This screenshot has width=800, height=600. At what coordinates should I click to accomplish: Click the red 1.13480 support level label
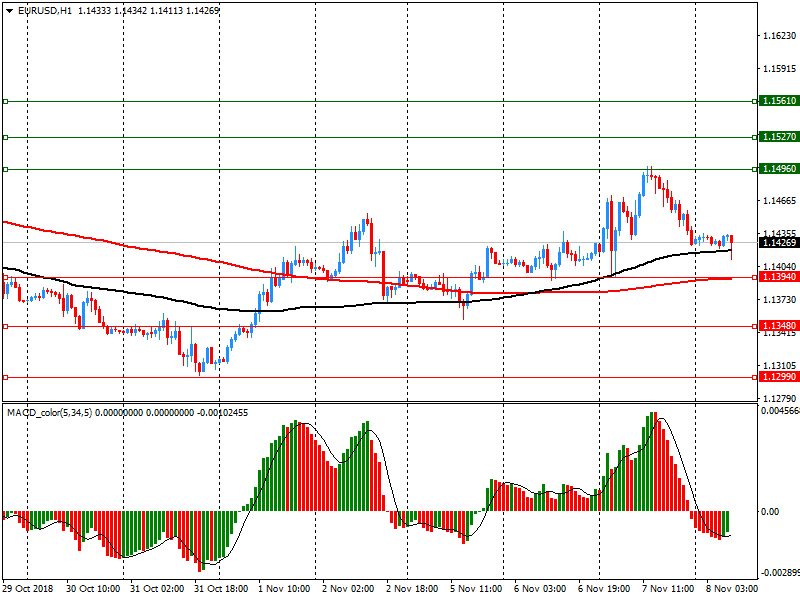tap(778, 326)
